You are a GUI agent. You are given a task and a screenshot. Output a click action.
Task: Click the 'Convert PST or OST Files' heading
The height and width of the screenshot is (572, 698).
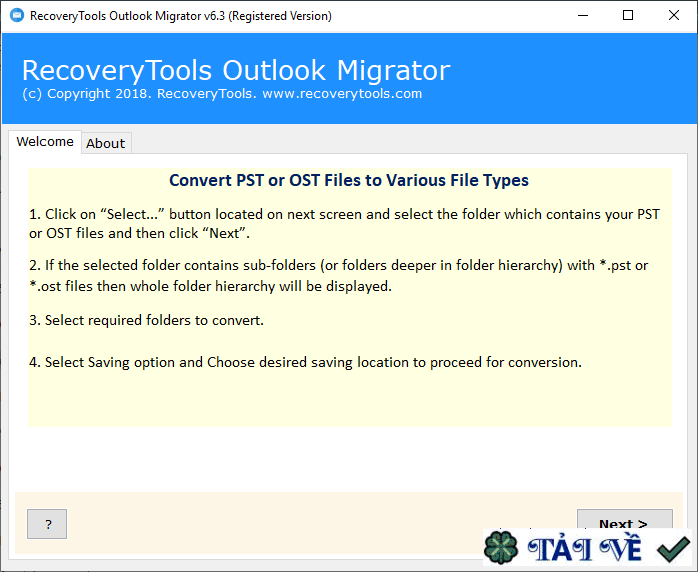pos(349,180)
